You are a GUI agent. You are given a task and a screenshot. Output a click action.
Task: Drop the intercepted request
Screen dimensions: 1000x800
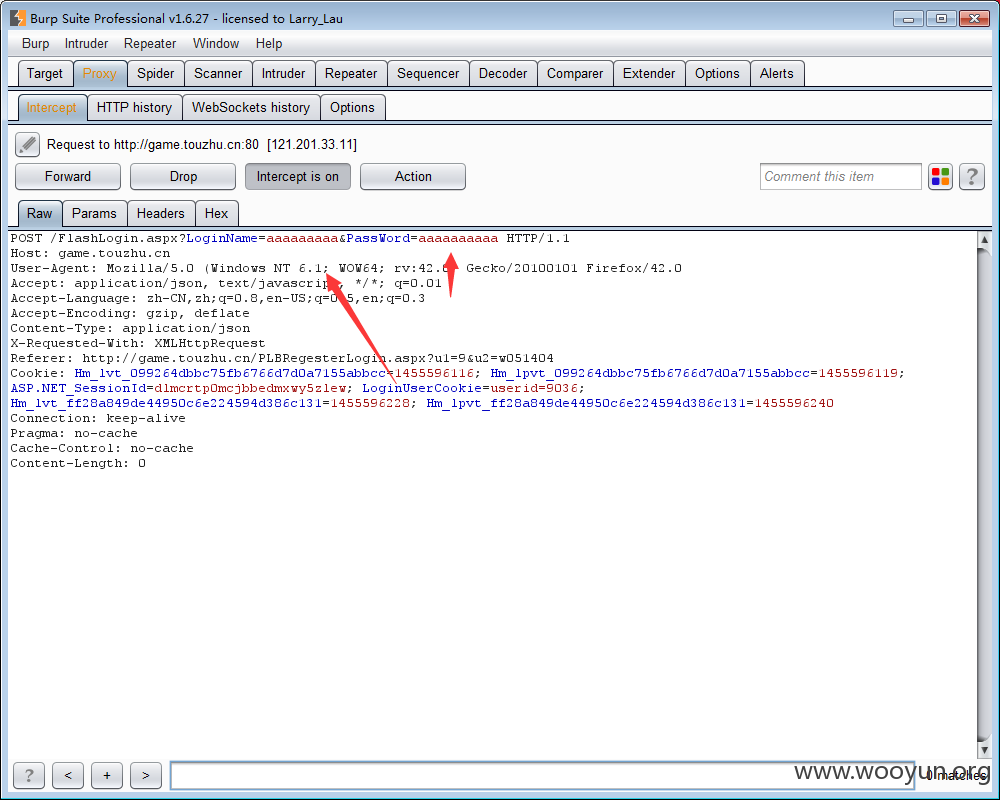tap(183, 177)
